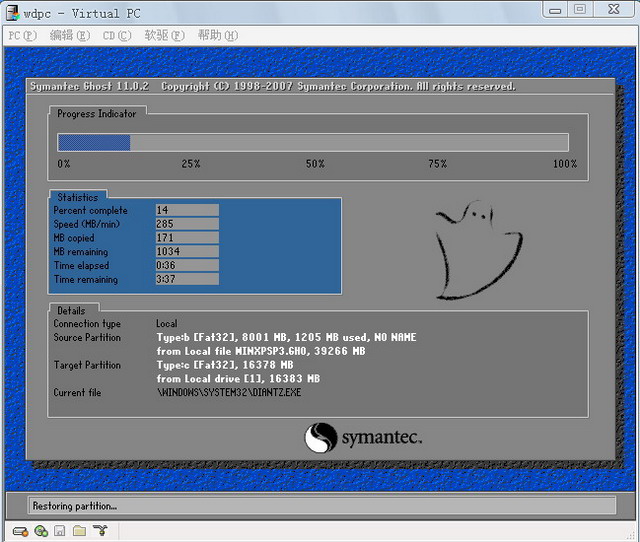Open the 编辑 (E) menu
The height and width of the screenshot is (542, 640).
pyautogui.click(x=70, y=36)
